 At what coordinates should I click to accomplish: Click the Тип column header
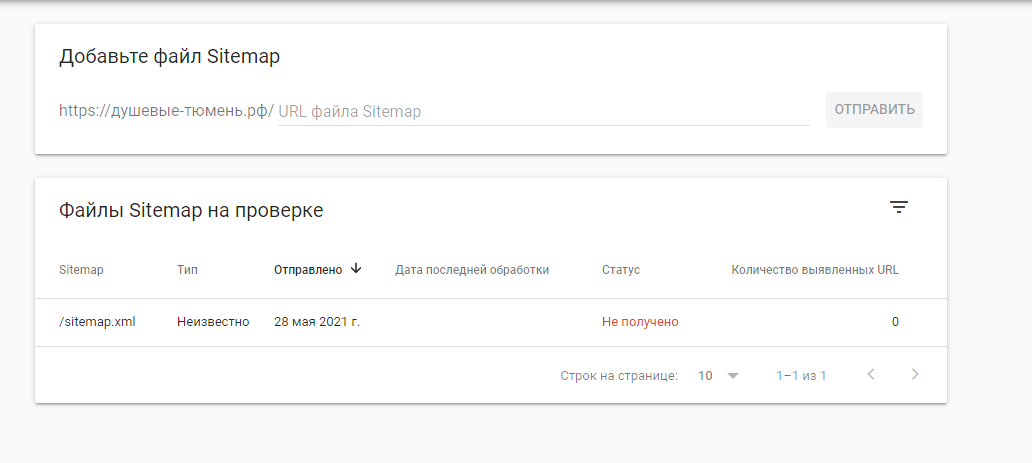tap(187, 269)
